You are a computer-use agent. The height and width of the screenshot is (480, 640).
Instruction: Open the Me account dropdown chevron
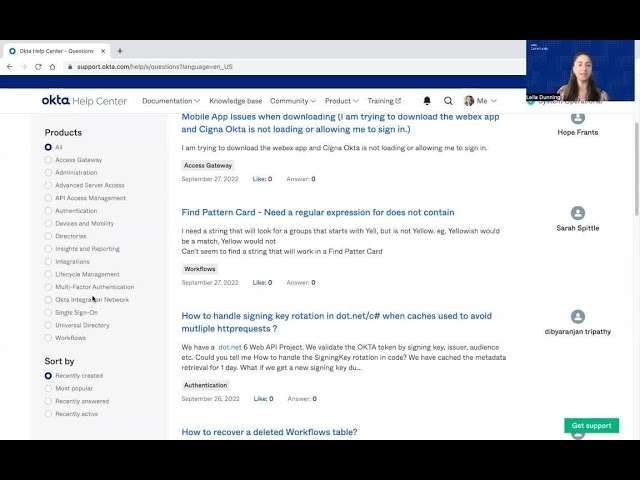pos(493,101)
